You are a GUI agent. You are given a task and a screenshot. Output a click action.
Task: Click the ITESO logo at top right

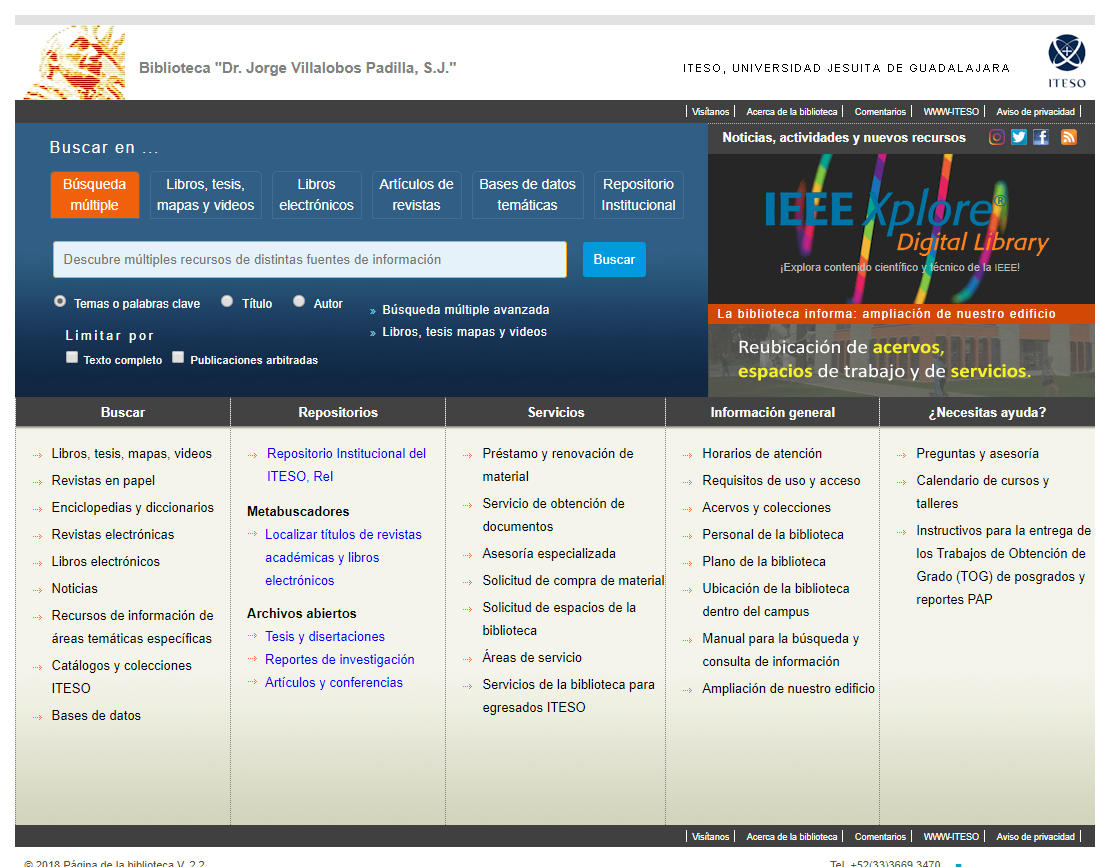(1067, 61)
